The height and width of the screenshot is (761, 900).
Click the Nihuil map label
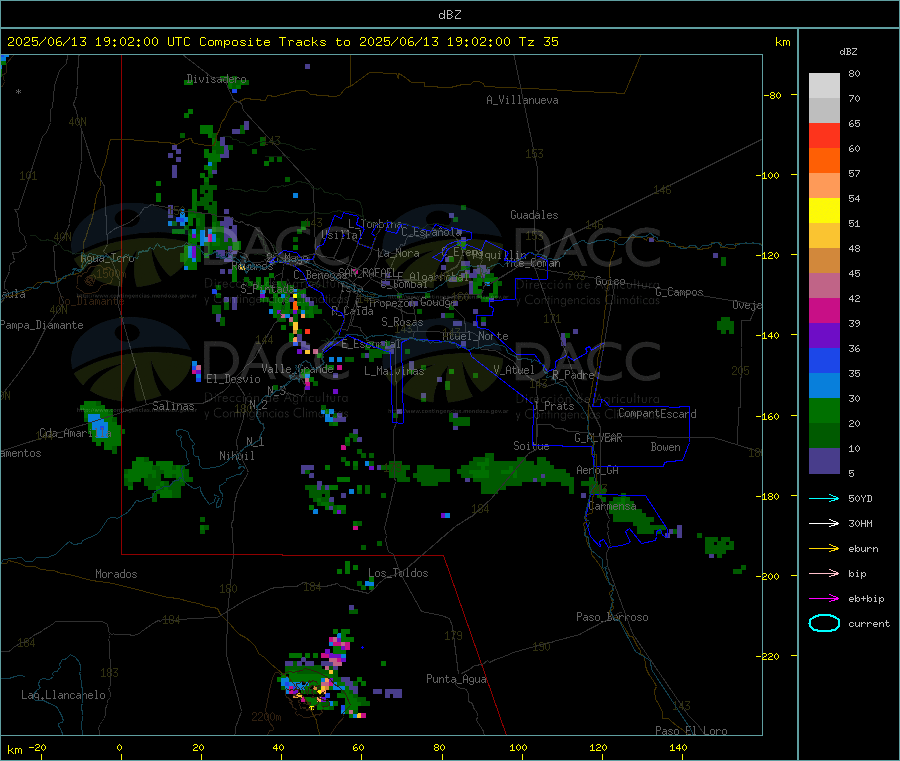[x=236, y=456]
